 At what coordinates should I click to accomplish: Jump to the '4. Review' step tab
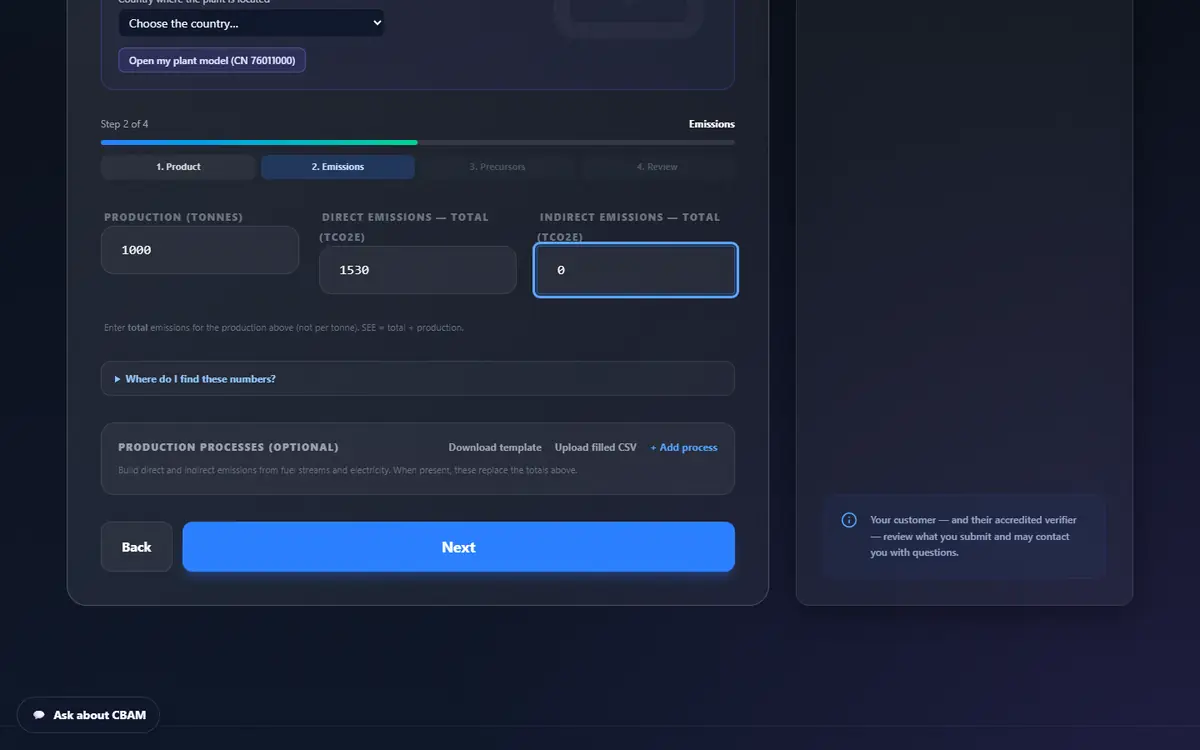(657, 167)
